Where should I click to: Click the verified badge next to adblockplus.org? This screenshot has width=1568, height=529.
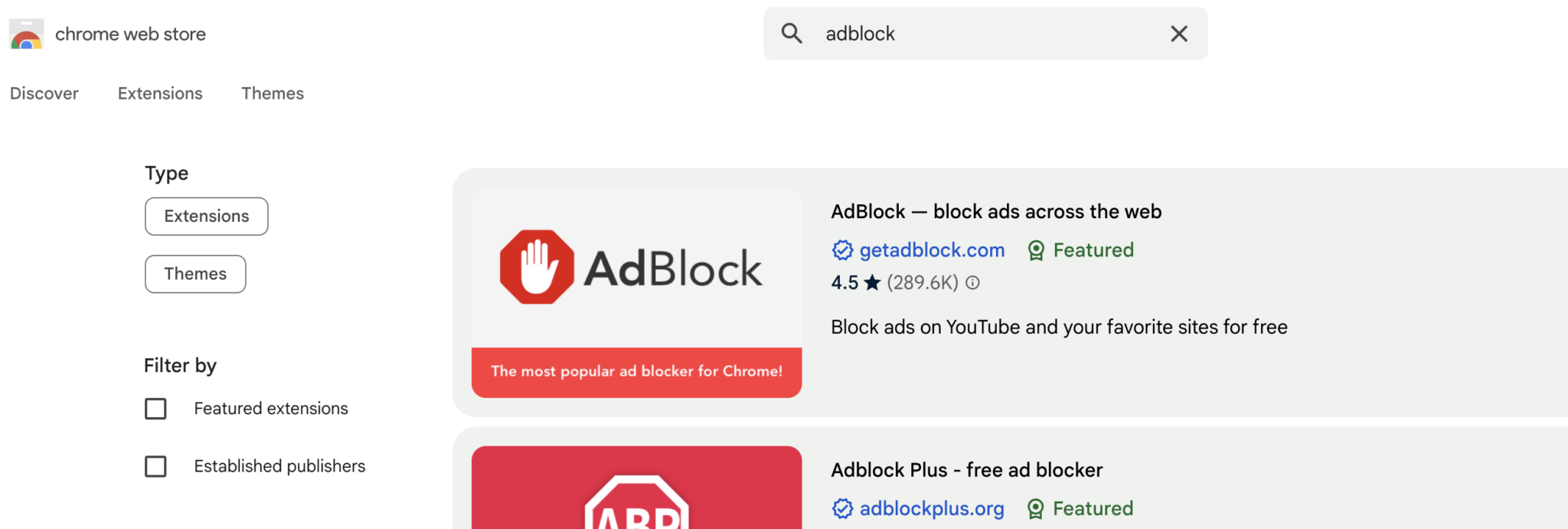(841, 508)
